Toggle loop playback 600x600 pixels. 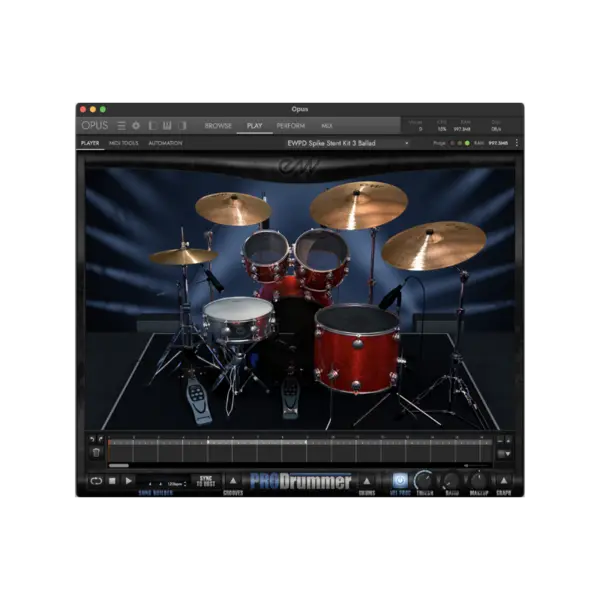click(x=96, y=481)
